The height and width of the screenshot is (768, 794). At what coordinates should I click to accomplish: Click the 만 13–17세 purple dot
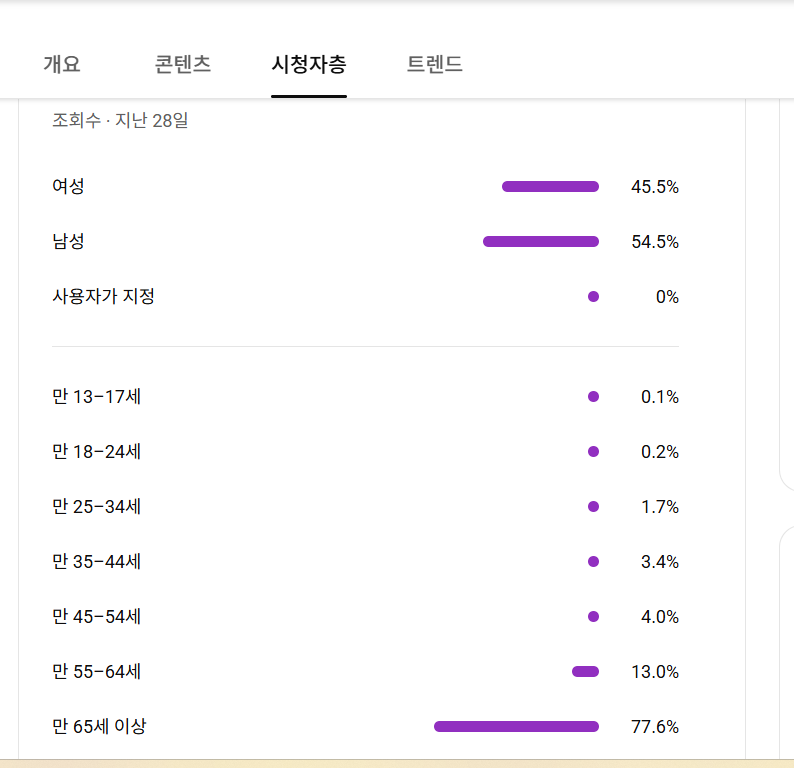pos(593,397)
